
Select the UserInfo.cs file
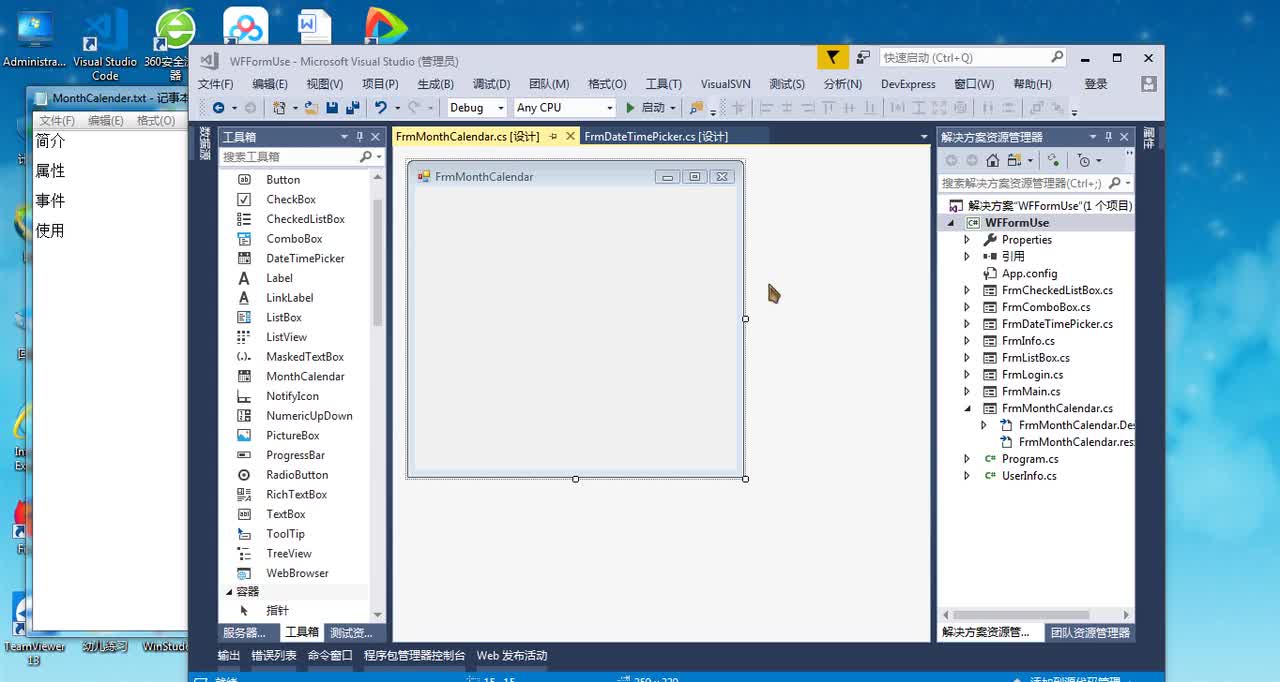(x=1029, y=476)
